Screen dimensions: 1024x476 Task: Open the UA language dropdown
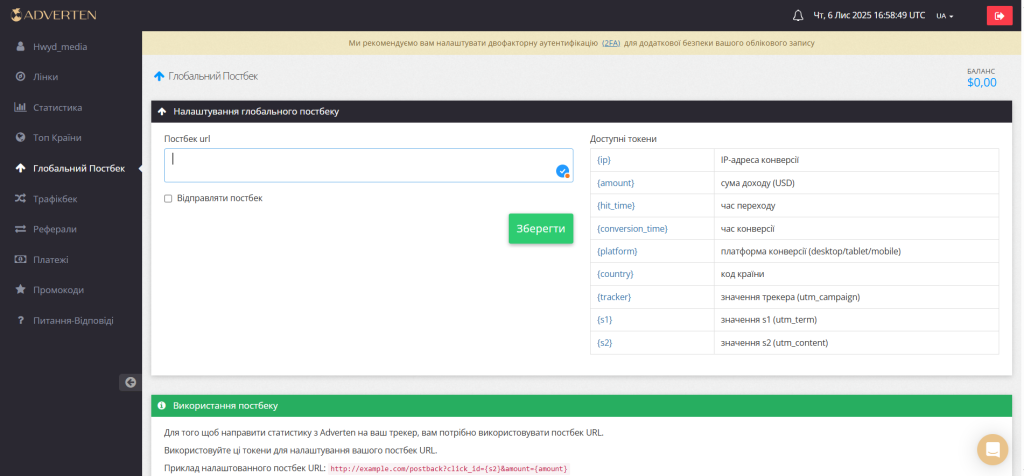(x=944, y=16)
